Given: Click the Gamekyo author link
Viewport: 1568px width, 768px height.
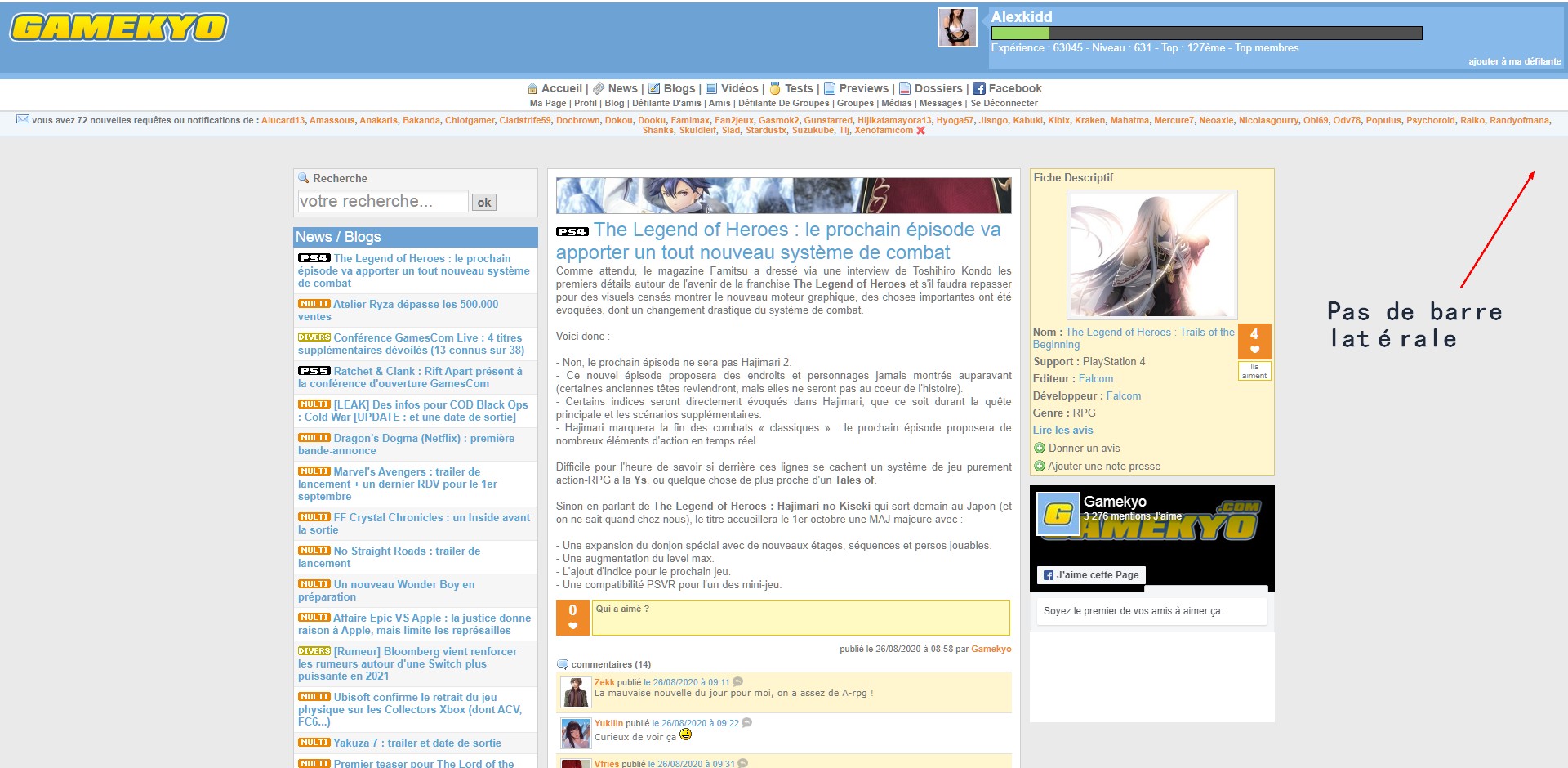Looking at the screenshot, I should 991,649.
